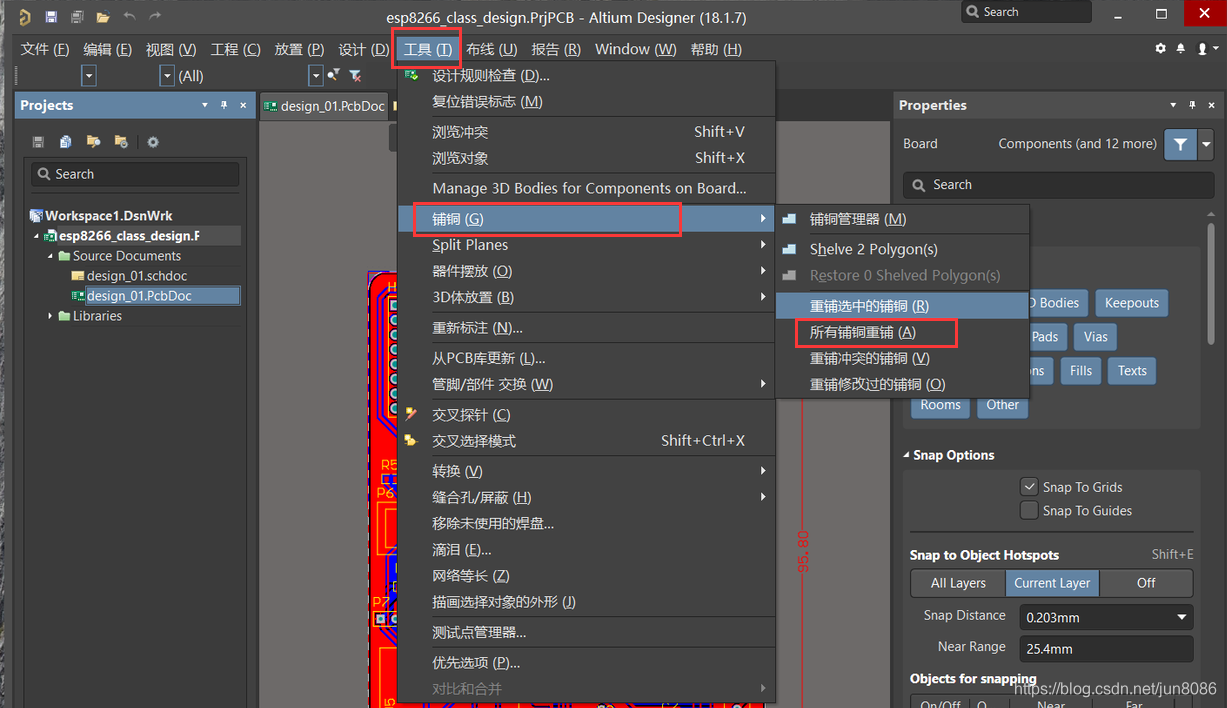Screen dimensions: 1227x708
Task: Enable Snap To Grids checkbox
Action: click(x=1029, y=486)
